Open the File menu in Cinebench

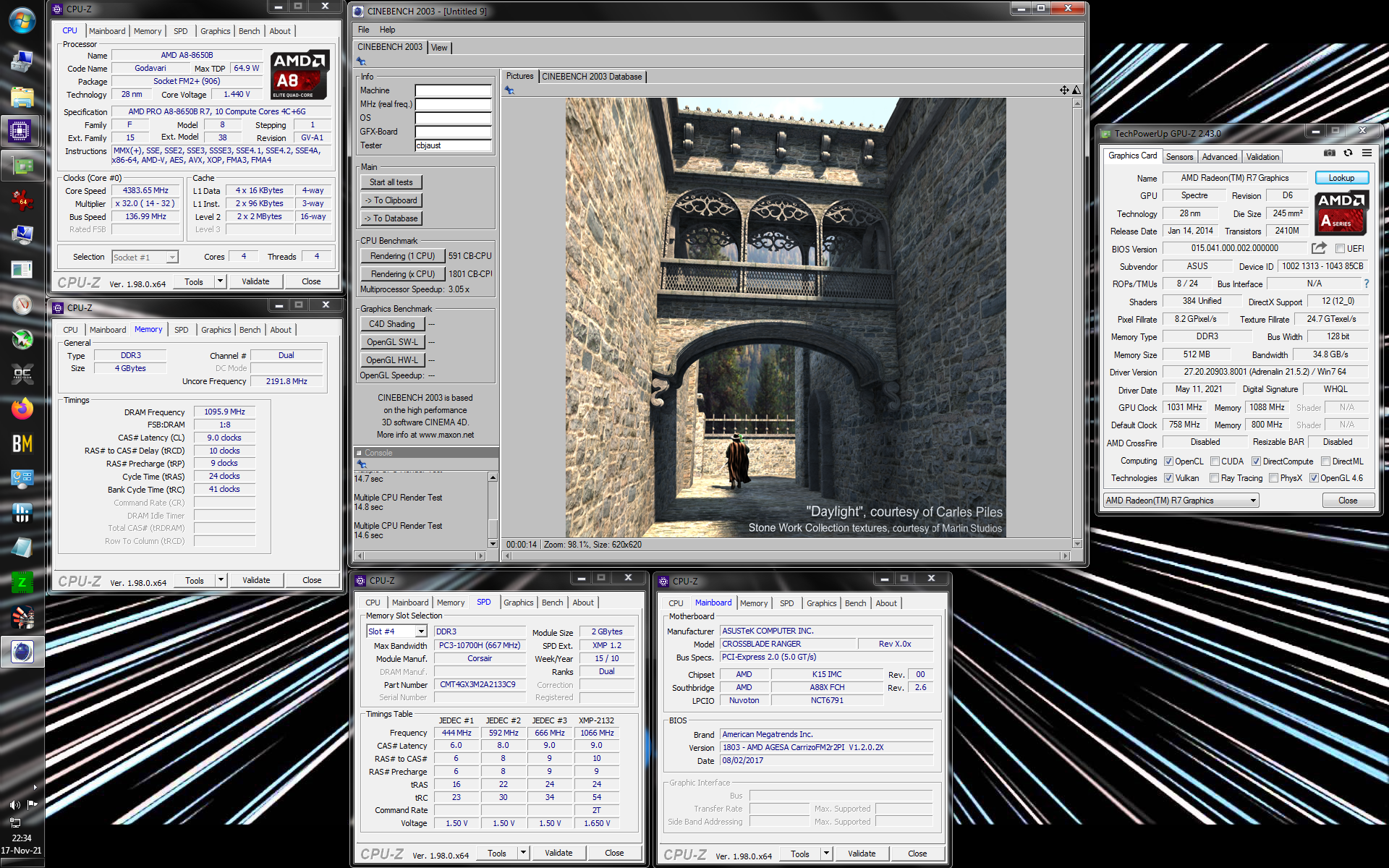tap(363, 30)
